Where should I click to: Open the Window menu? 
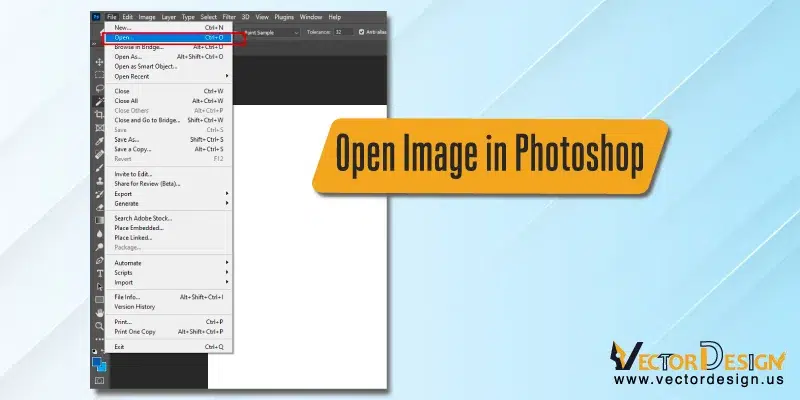pos(311,17)
